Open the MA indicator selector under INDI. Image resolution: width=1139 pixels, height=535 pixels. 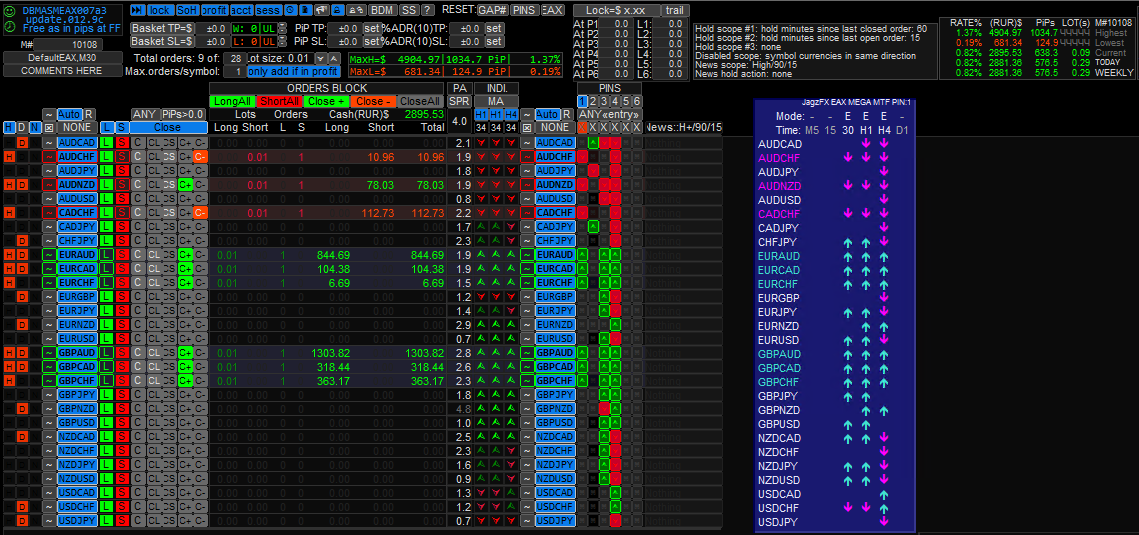(496, 101)
